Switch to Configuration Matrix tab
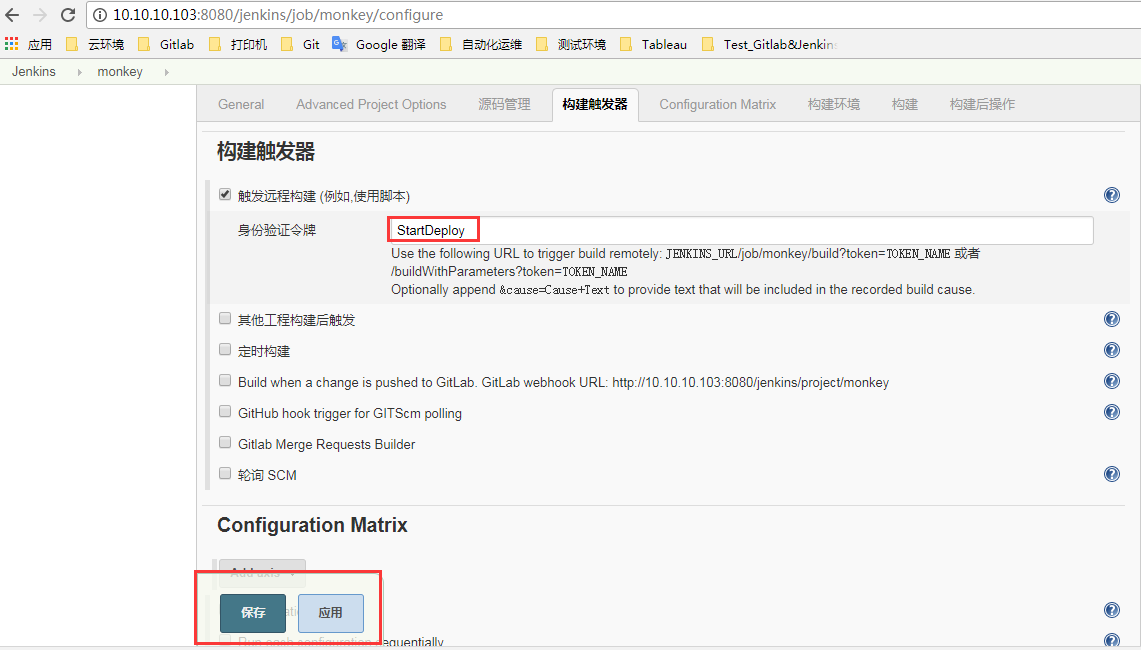 pos(717,104)
